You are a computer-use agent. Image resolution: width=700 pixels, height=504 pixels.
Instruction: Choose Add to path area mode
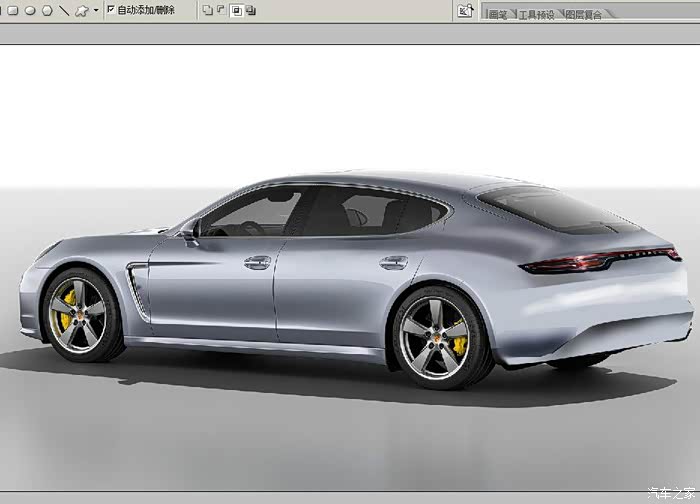[x=207, y=10]
